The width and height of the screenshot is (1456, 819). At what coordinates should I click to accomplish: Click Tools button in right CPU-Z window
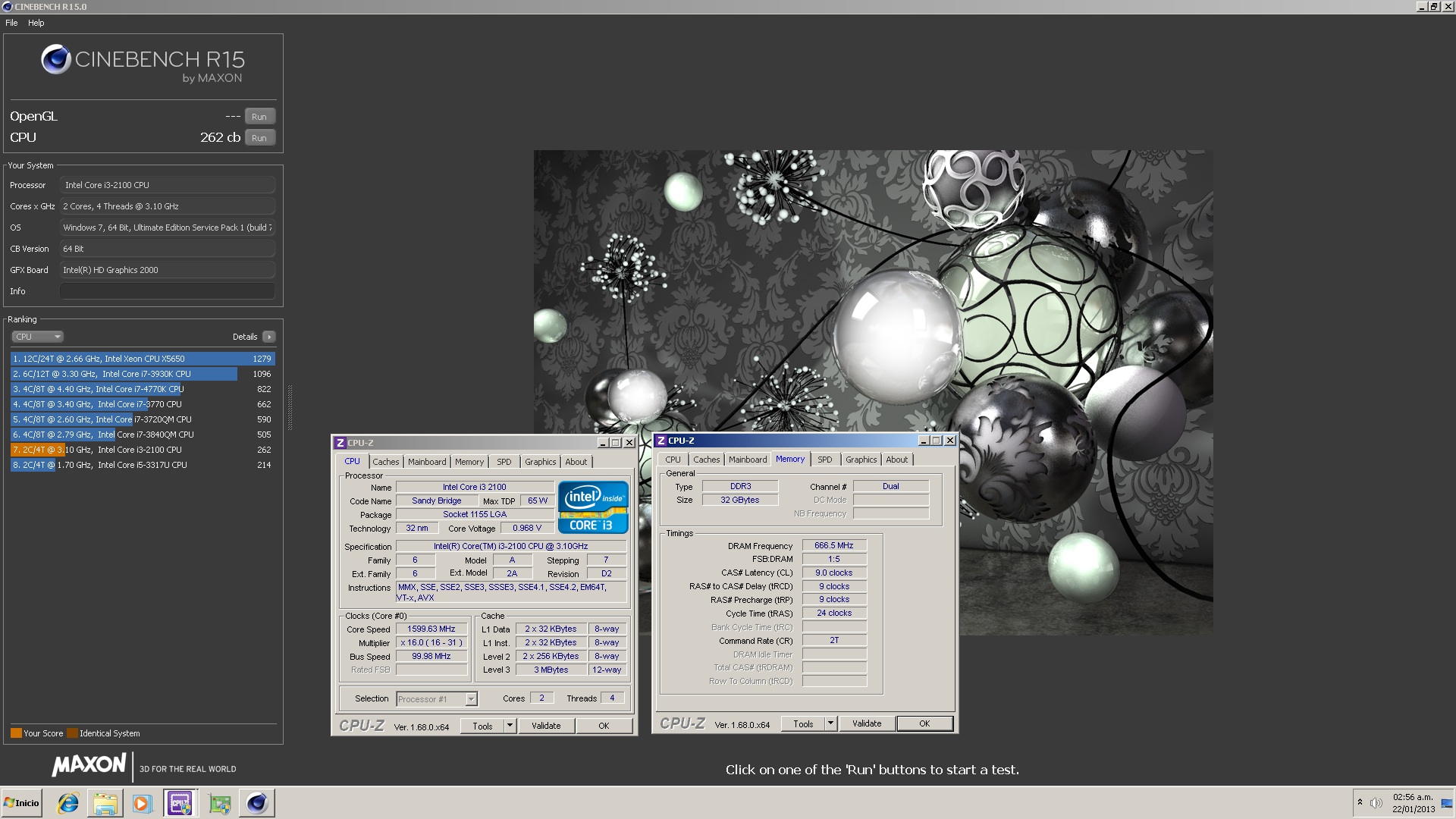click(804, 724)
